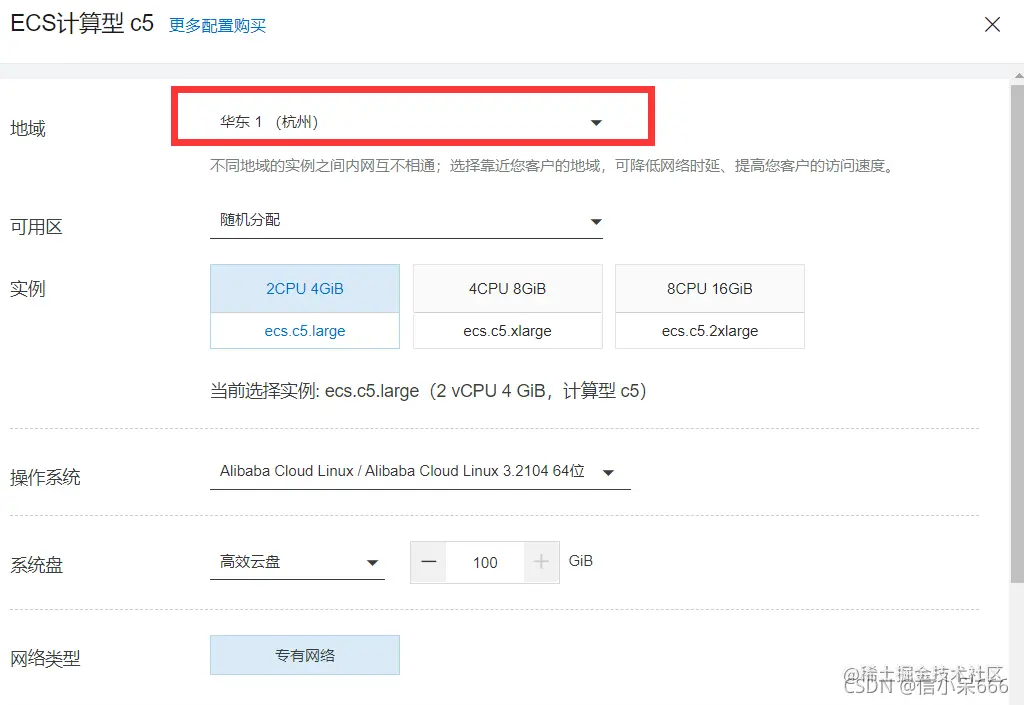The height and width of the screenshot is (705, 1024).
Task: Close the ECS计算型 c5 dialog
Action: tap(992, 25)
